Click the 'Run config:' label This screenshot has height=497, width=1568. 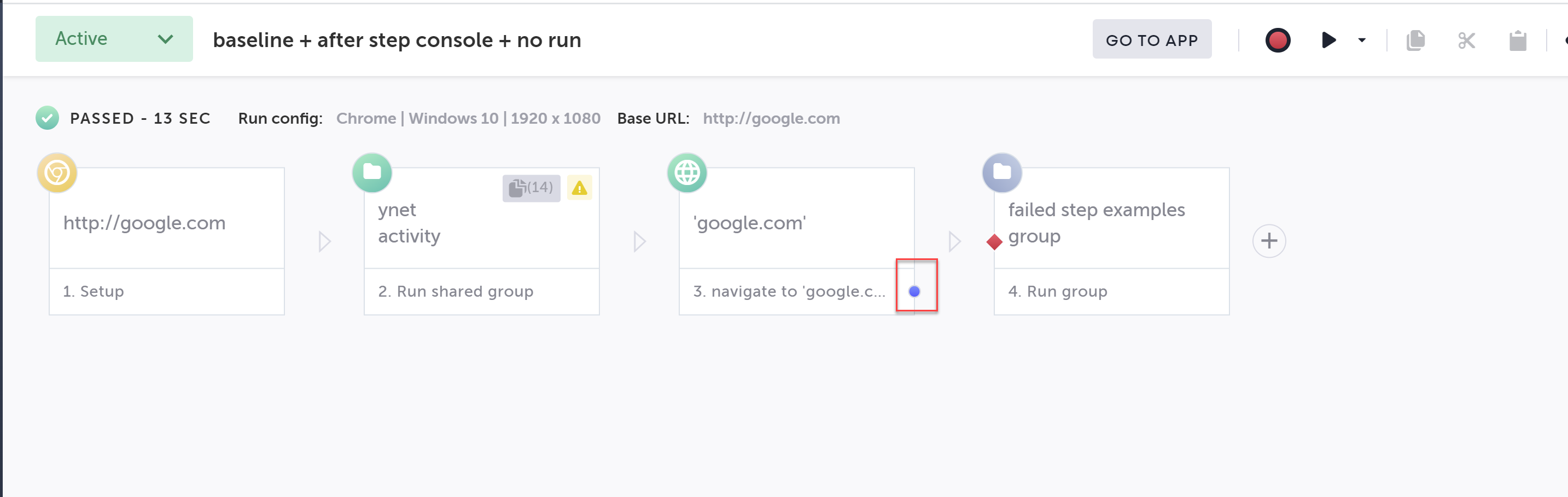pyautogui.click(x=280, y=118)
